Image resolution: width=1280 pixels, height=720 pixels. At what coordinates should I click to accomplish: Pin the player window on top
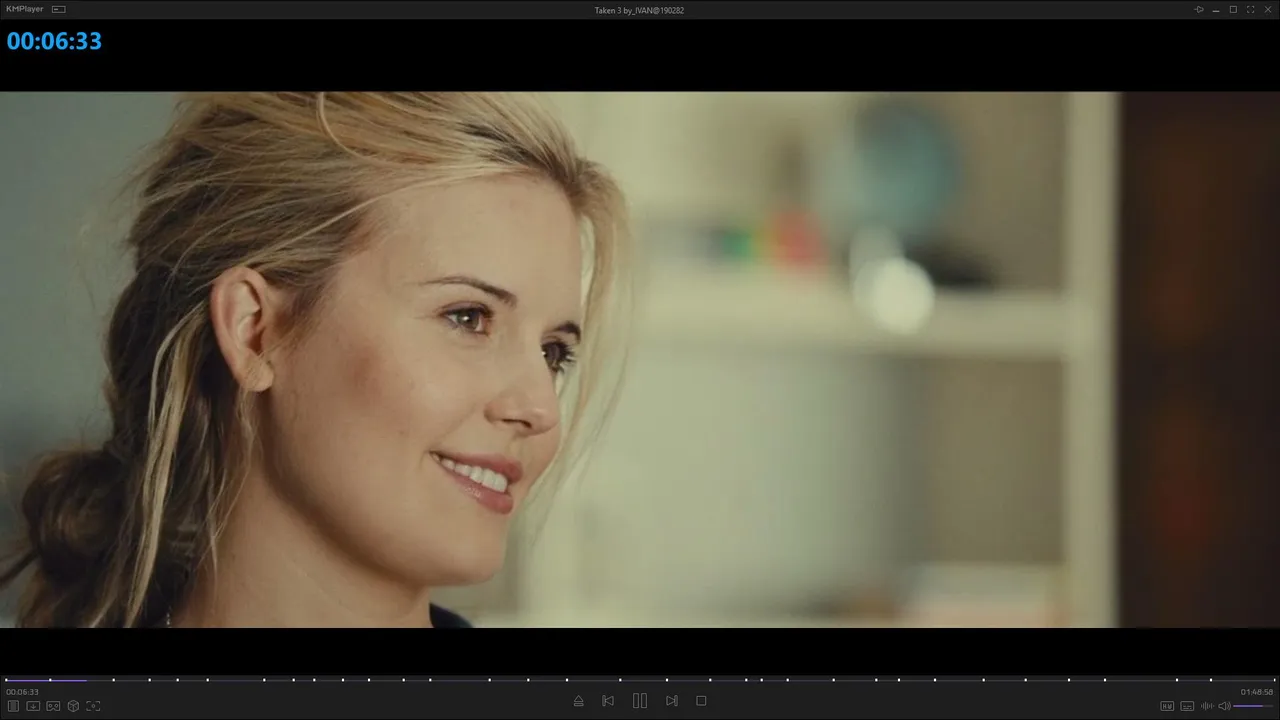pyautogui.click(x=1199, y=9)
